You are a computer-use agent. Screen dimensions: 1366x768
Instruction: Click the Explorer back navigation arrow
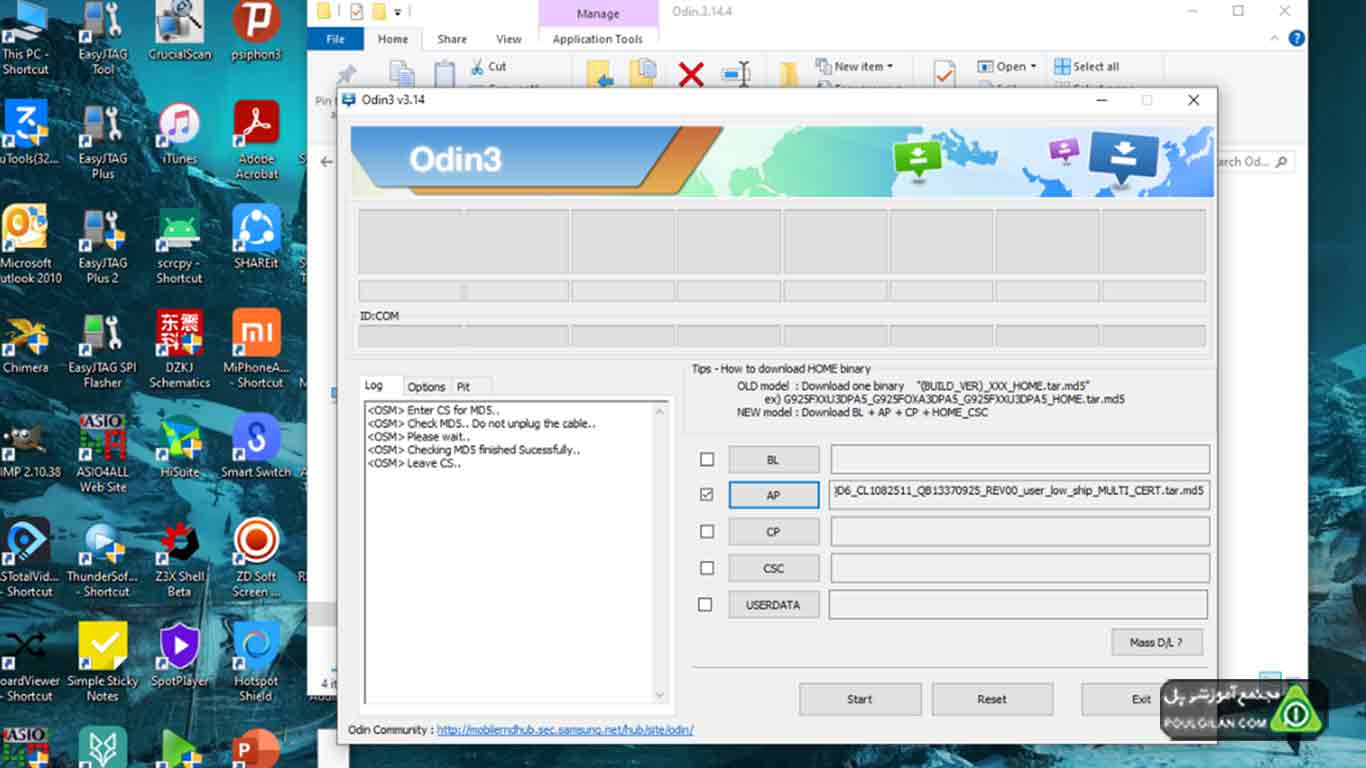pos(327,161)
